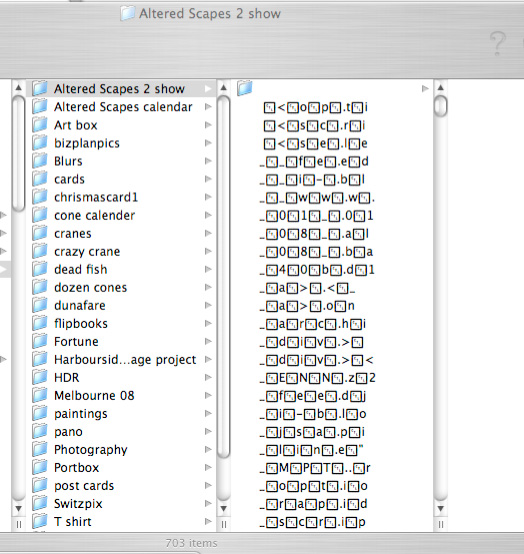
Task: Expand arrow next to Altered Scapes calendar
Action: pos(208,107)
